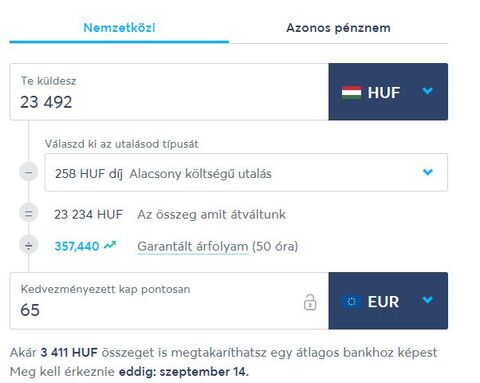Open the HUF currency dropdown
The image size is (480, 383).
point(388,92)
